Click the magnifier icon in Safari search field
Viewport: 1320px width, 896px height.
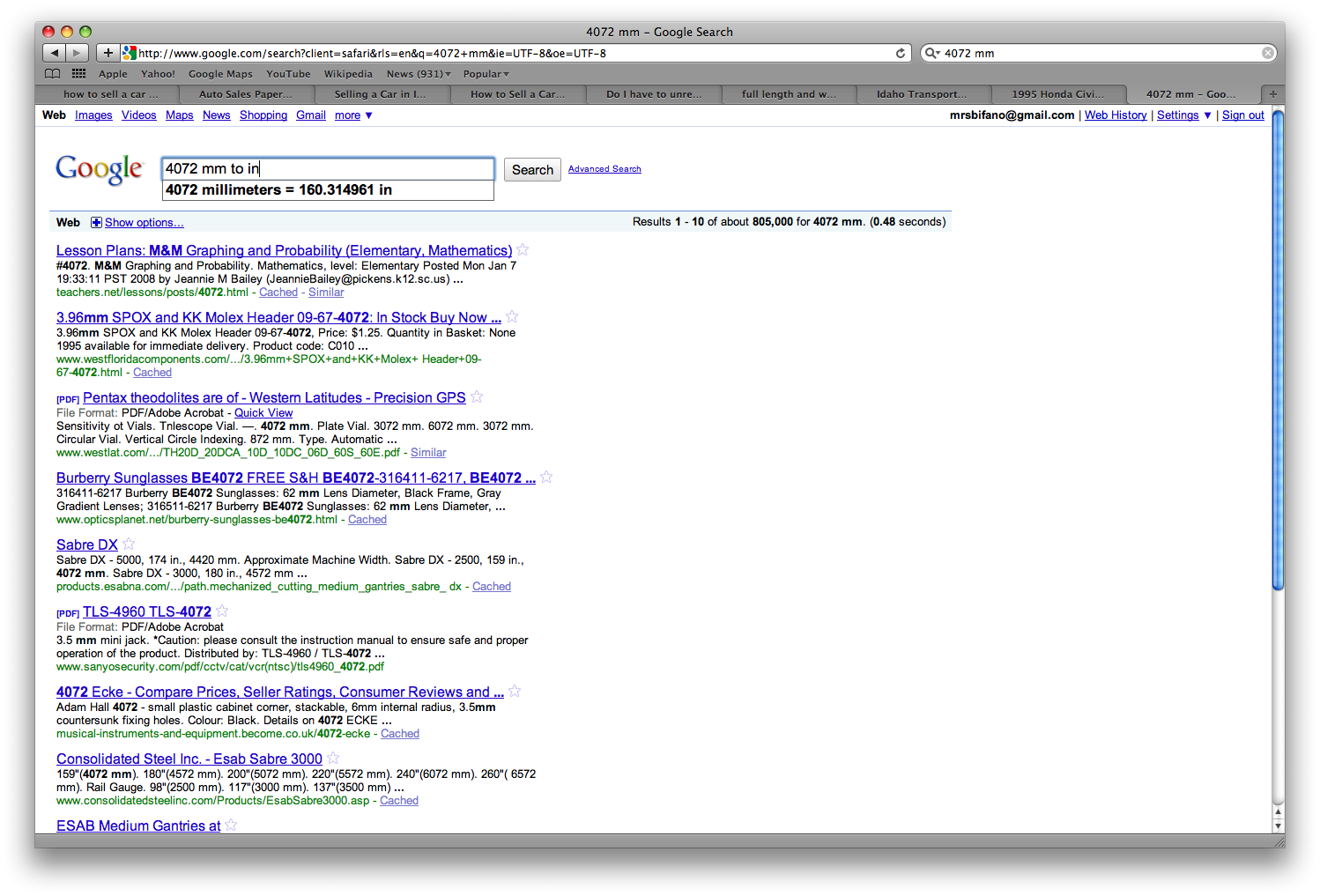tap(932, 53)
